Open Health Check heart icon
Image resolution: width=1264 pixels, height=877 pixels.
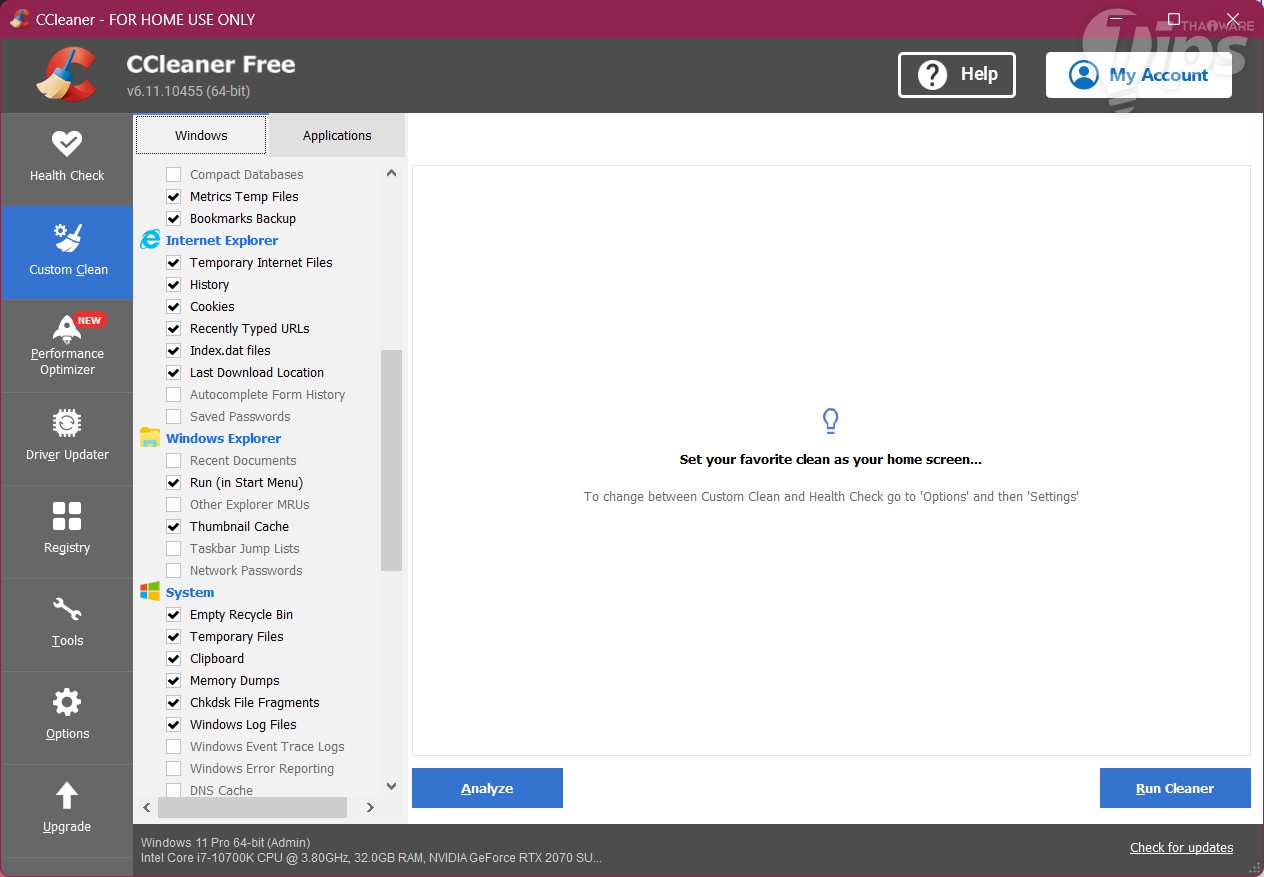point(67,144)
